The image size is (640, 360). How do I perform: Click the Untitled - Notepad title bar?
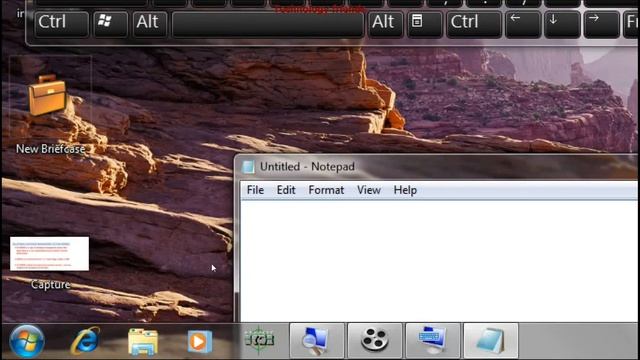[437, 167]
